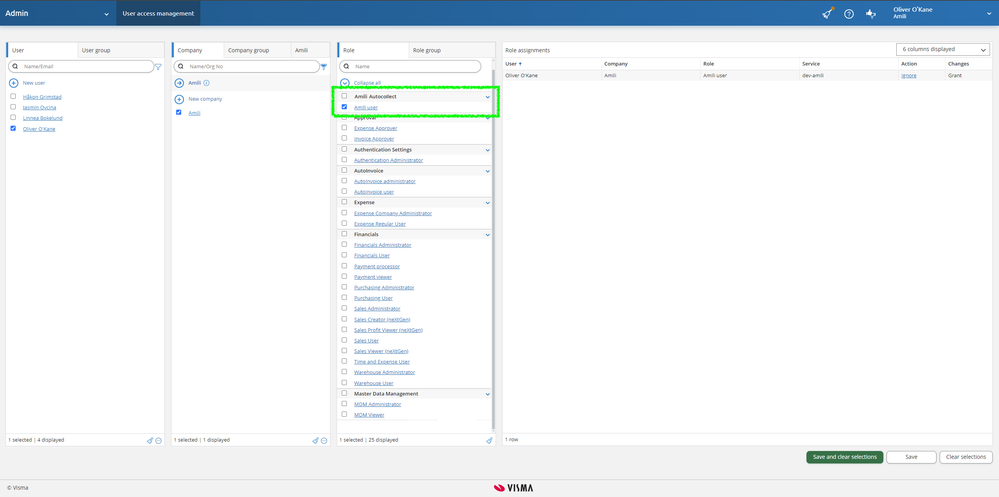This screenshot has height=497, width=999.
Task: Click the filter icon in Company panel
Action: 324,66
